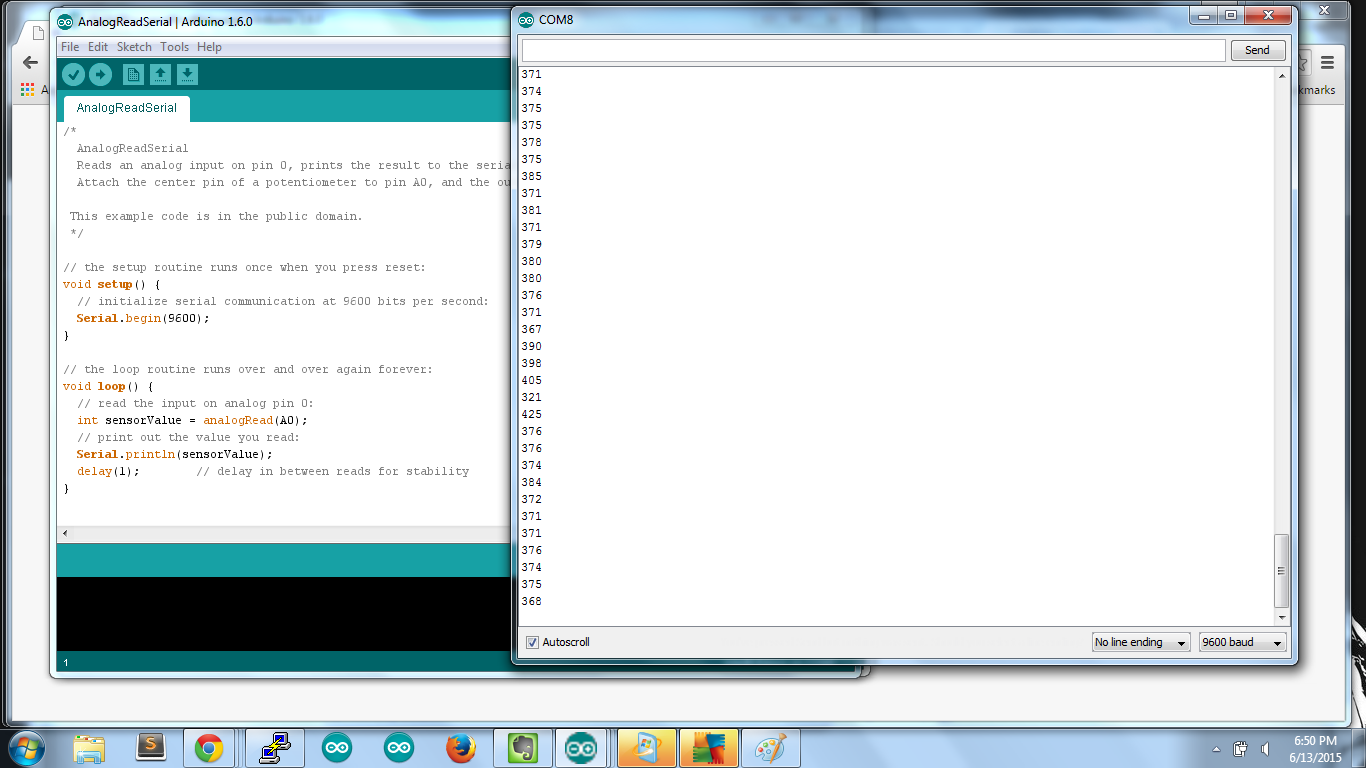Click the serial reading '405'
This screenshot has width=1366, height=768.
point(531,380)
